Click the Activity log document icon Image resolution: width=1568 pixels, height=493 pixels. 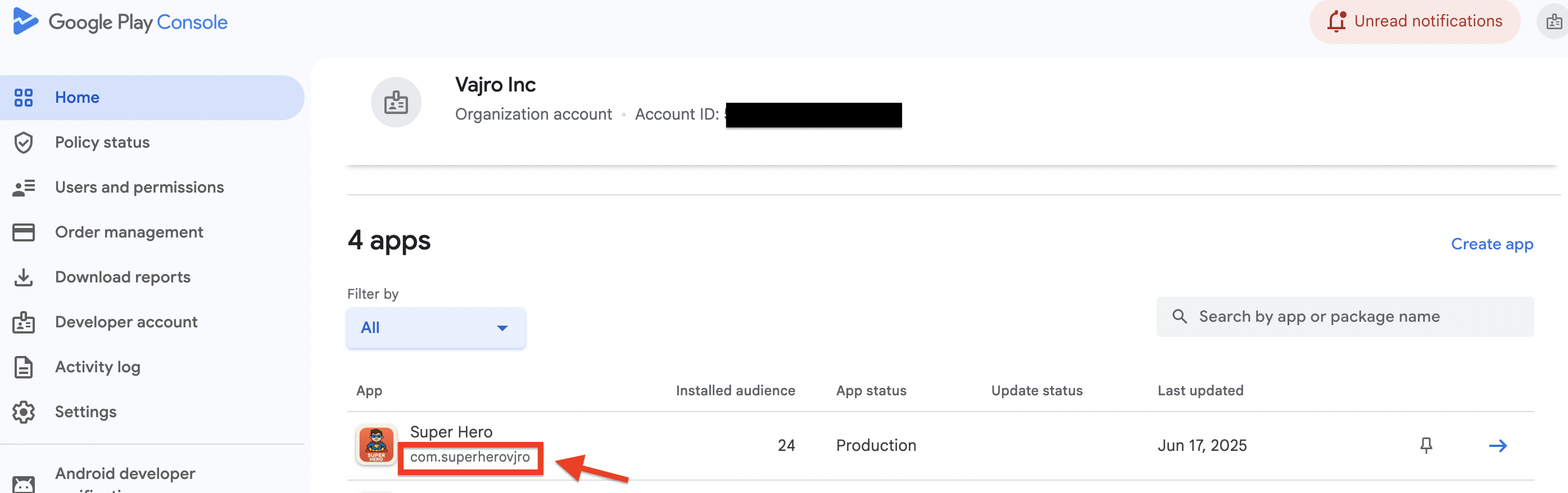[x=23, y=367]
